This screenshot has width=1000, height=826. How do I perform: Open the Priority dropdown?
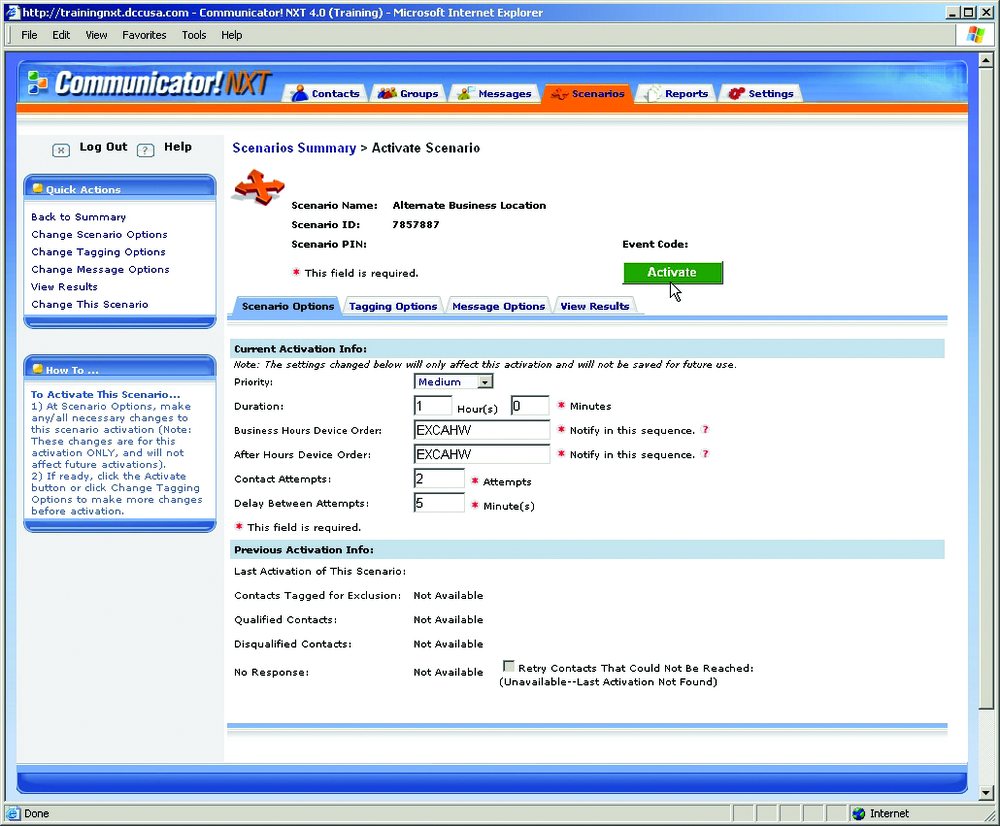click(x=485, y=382)
